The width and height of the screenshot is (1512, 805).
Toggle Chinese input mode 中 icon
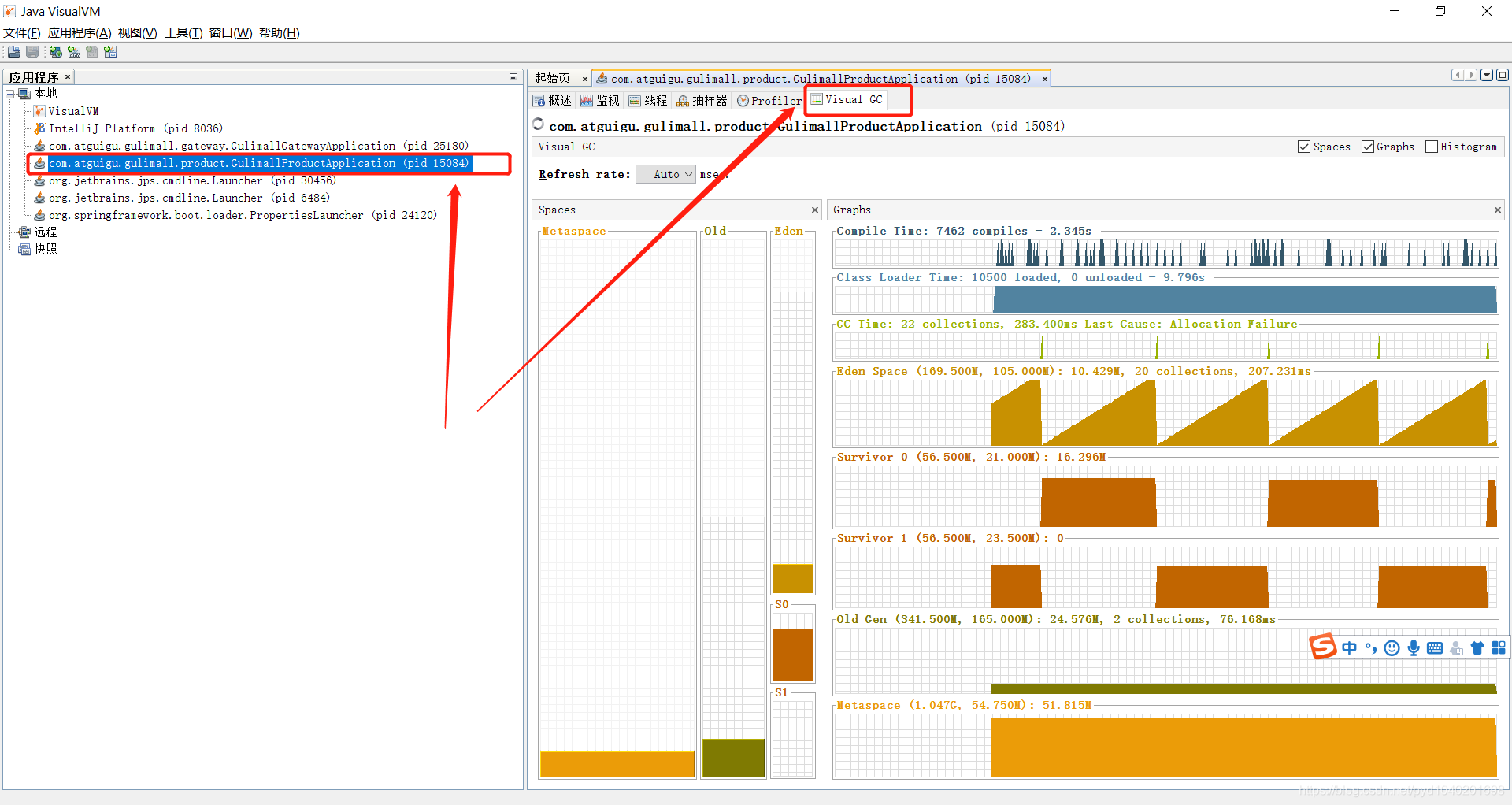click(x=1350, y=647)
